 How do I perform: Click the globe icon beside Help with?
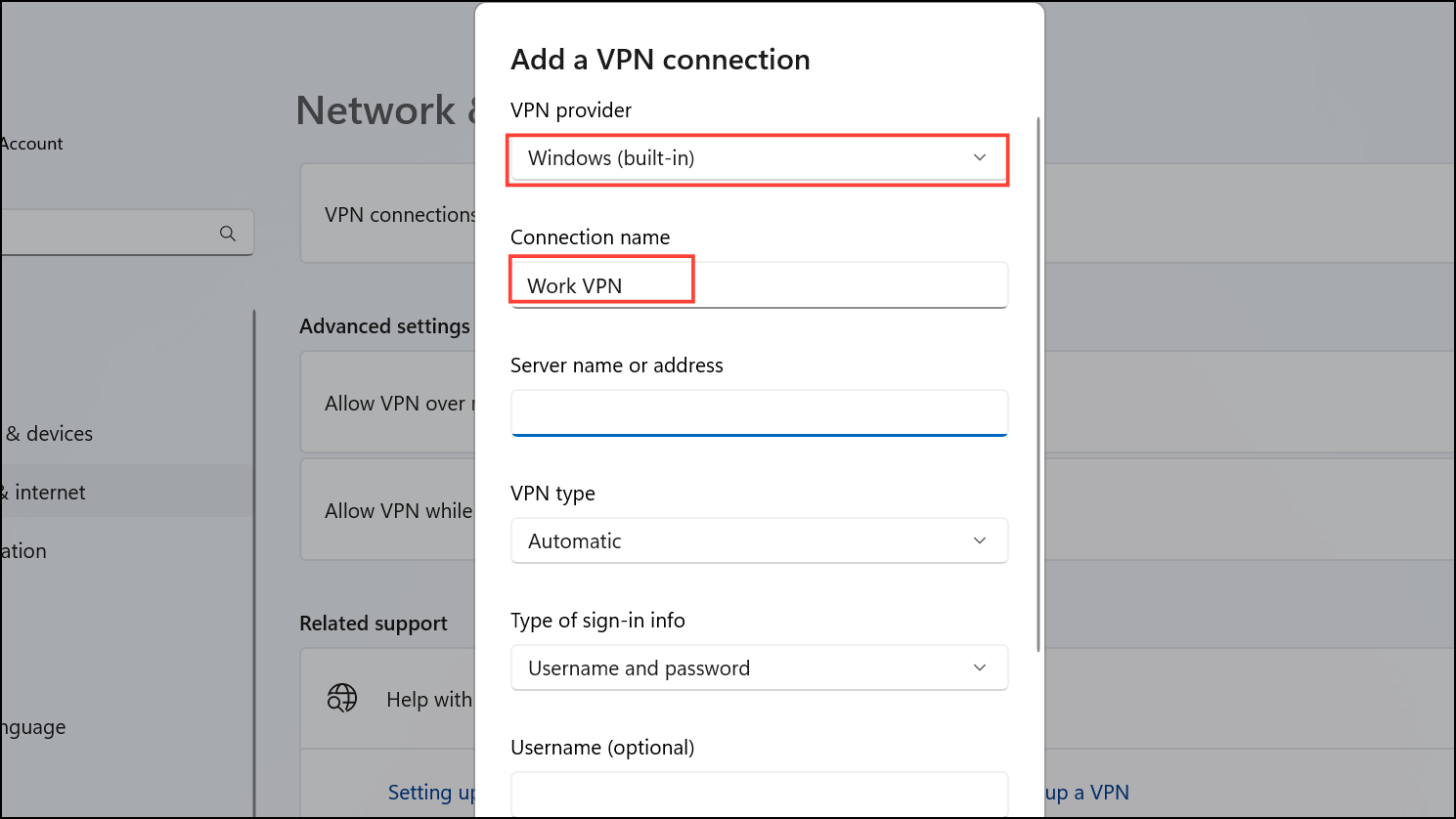point(341,698)
